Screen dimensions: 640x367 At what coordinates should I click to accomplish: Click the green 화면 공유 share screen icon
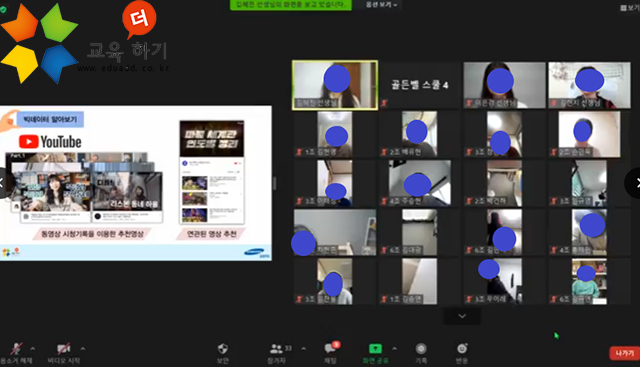coord(375,349)
